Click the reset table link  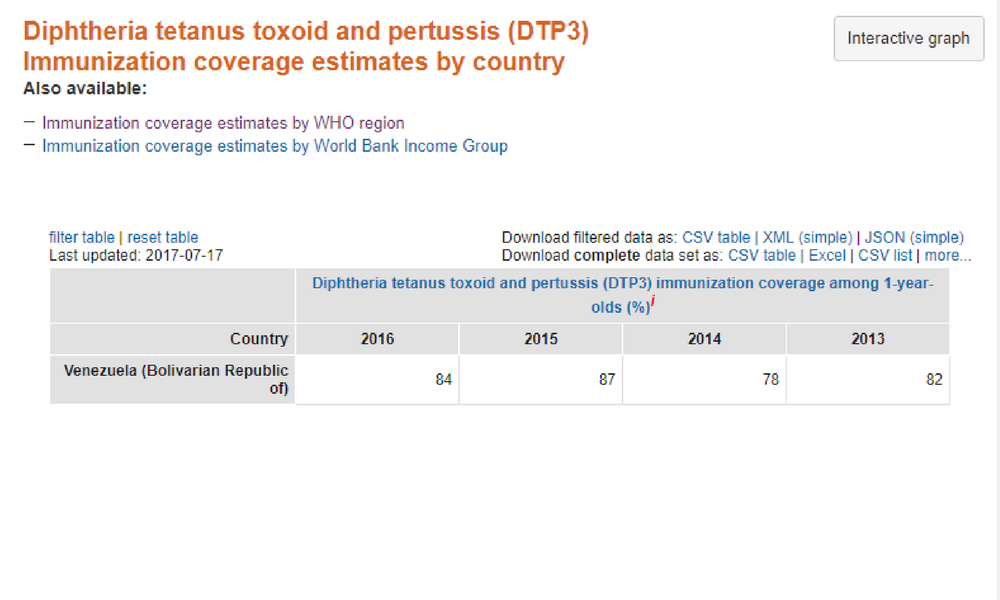pyautogui.click(x=163, y=237)
